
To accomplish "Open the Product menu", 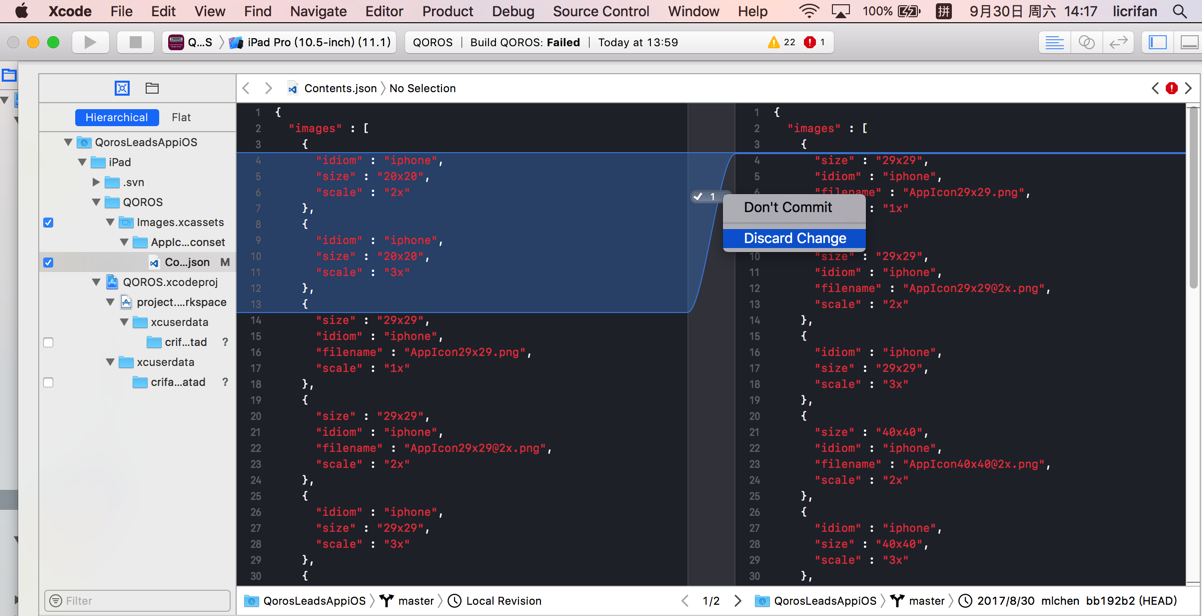I will tap(447, 11).
